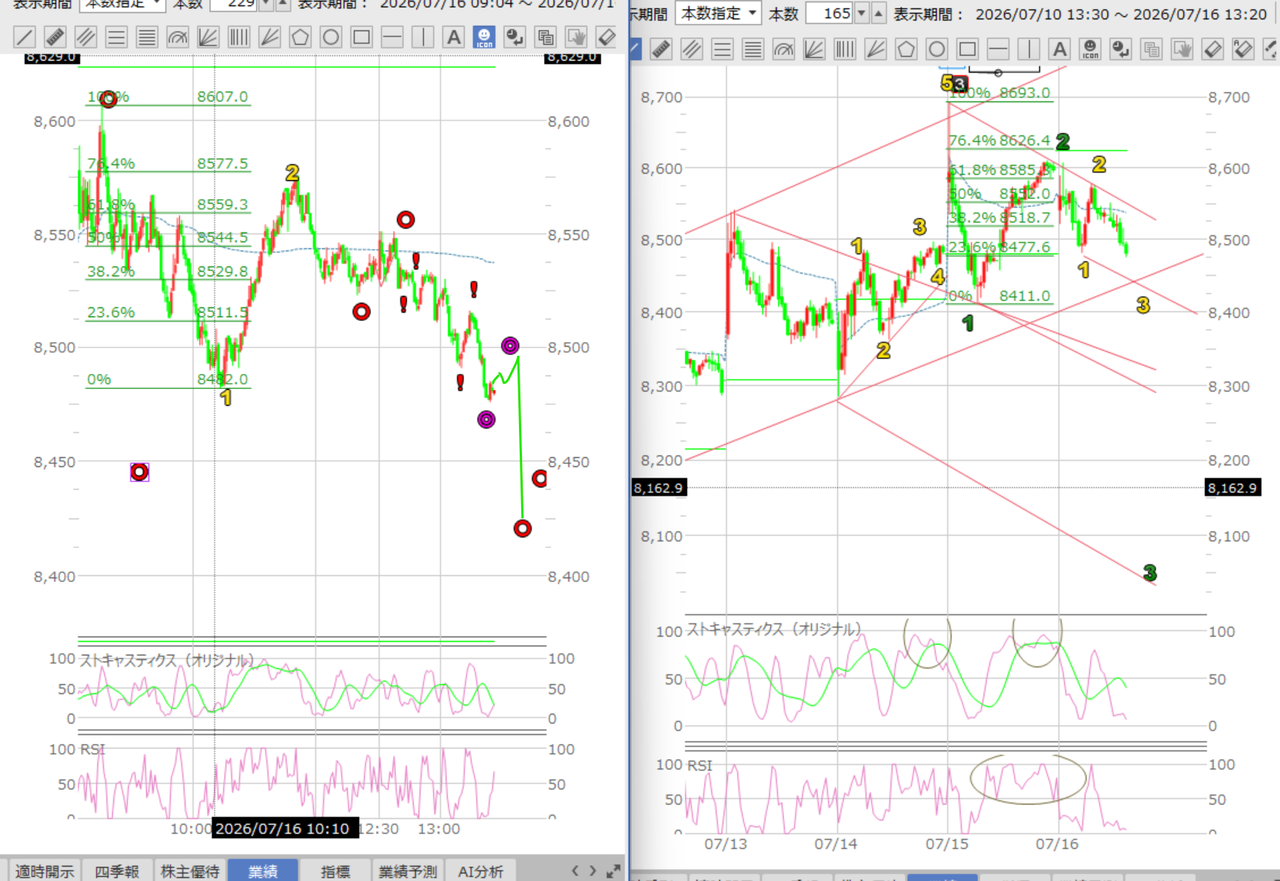Choose the parallel channel tool in right chart
This screenshot has height=881, width=1280.
692,48
